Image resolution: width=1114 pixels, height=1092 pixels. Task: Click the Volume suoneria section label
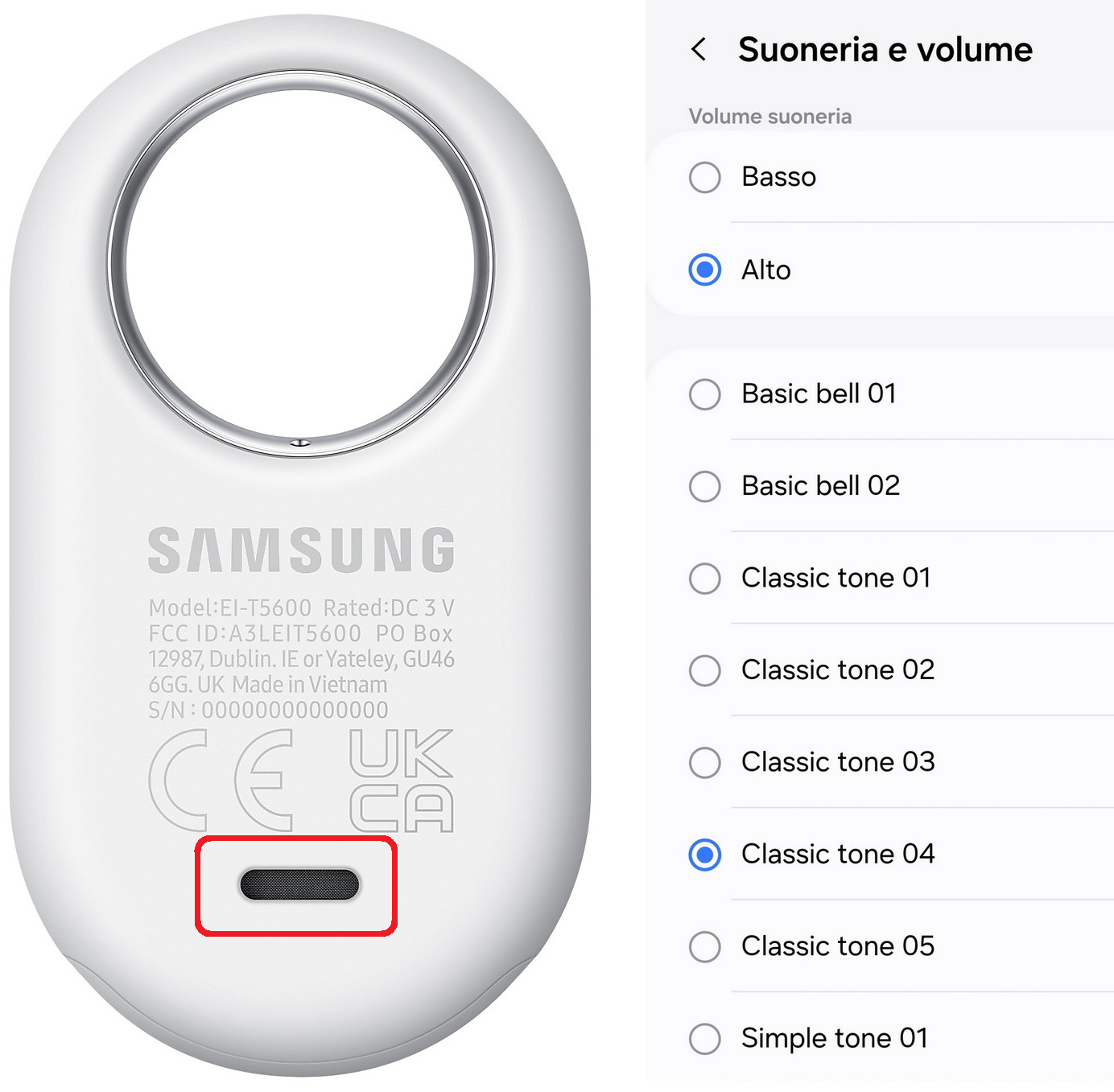click(x=770, y=117)
